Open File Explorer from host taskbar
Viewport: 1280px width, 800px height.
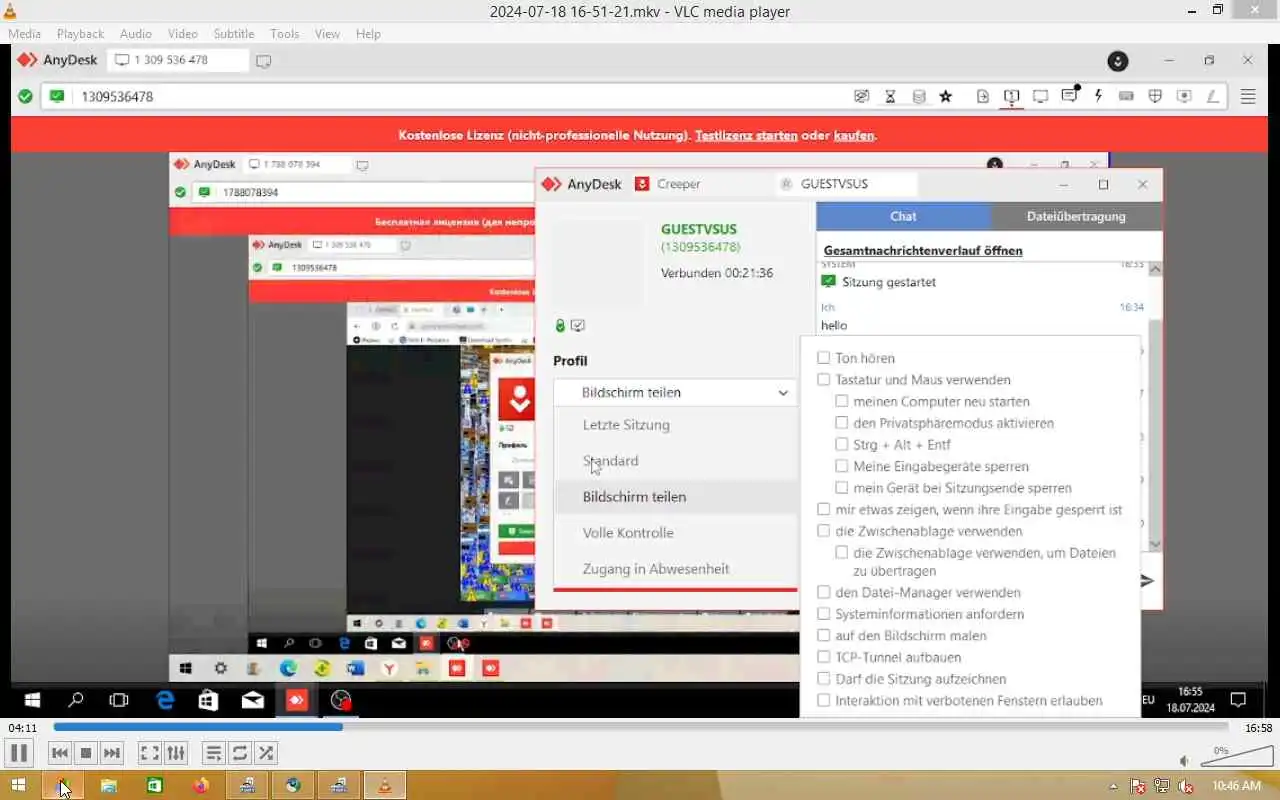click(108, 786)
